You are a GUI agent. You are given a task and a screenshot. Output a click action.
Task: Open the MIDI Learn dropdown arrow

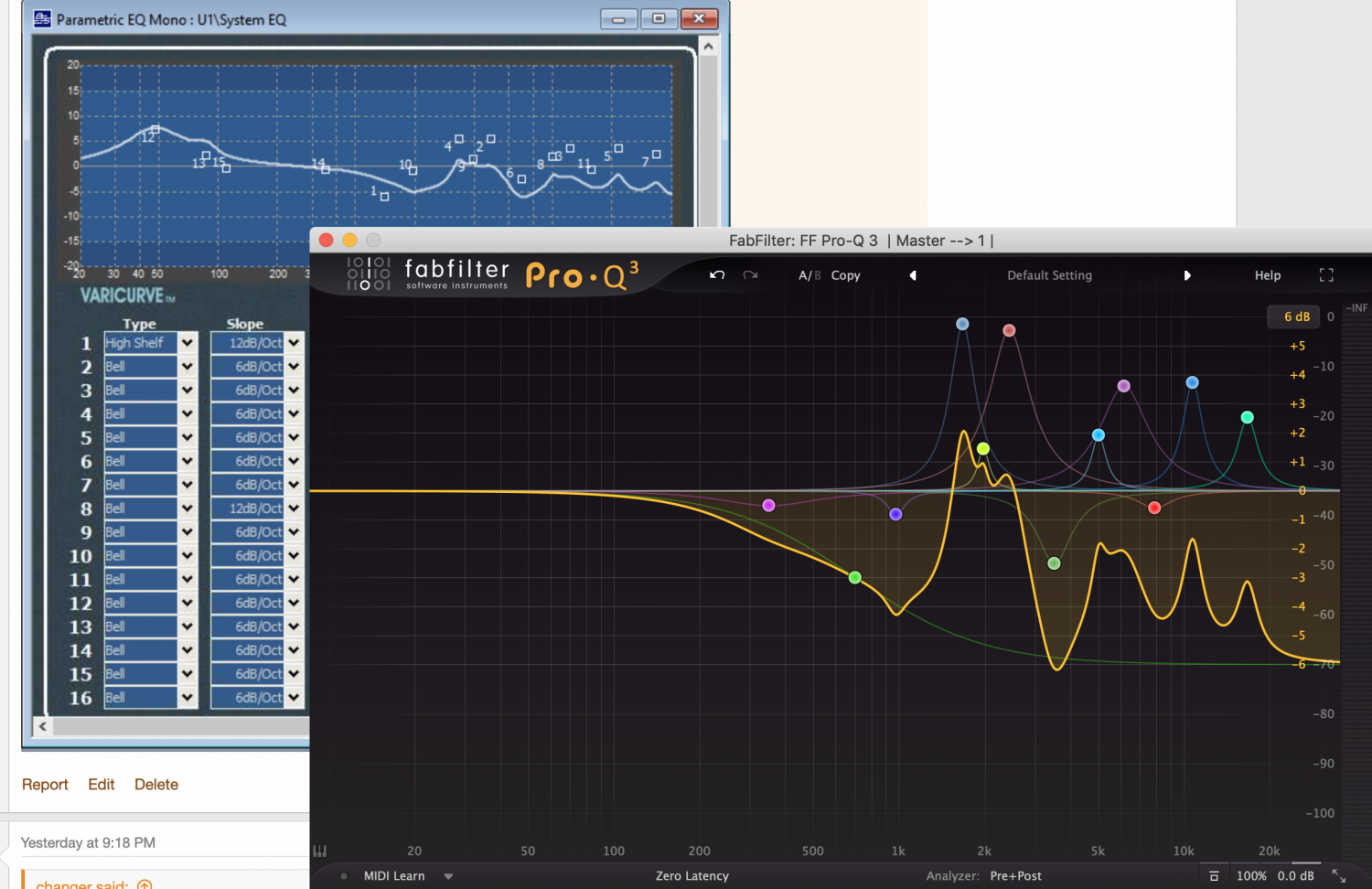(x=448, y=876)
